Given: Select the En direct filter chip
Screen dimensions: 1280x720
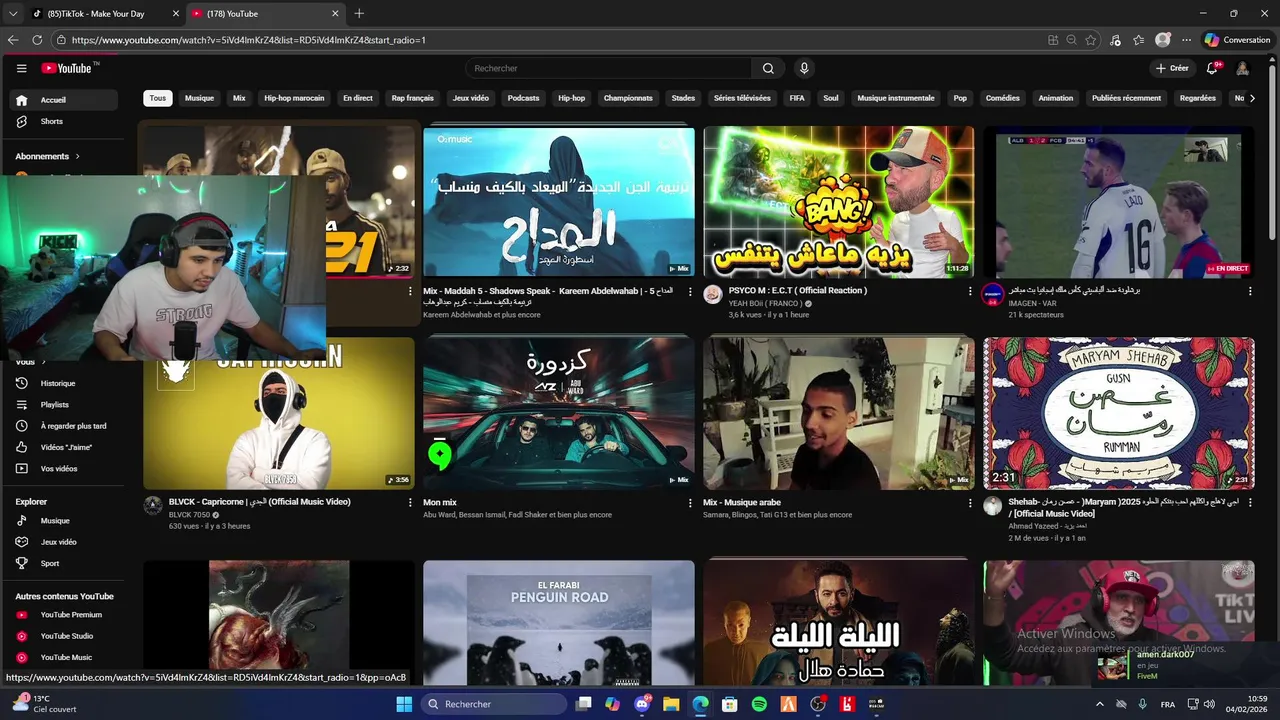Looking at the screenshot, I should (x=358, y=98).
